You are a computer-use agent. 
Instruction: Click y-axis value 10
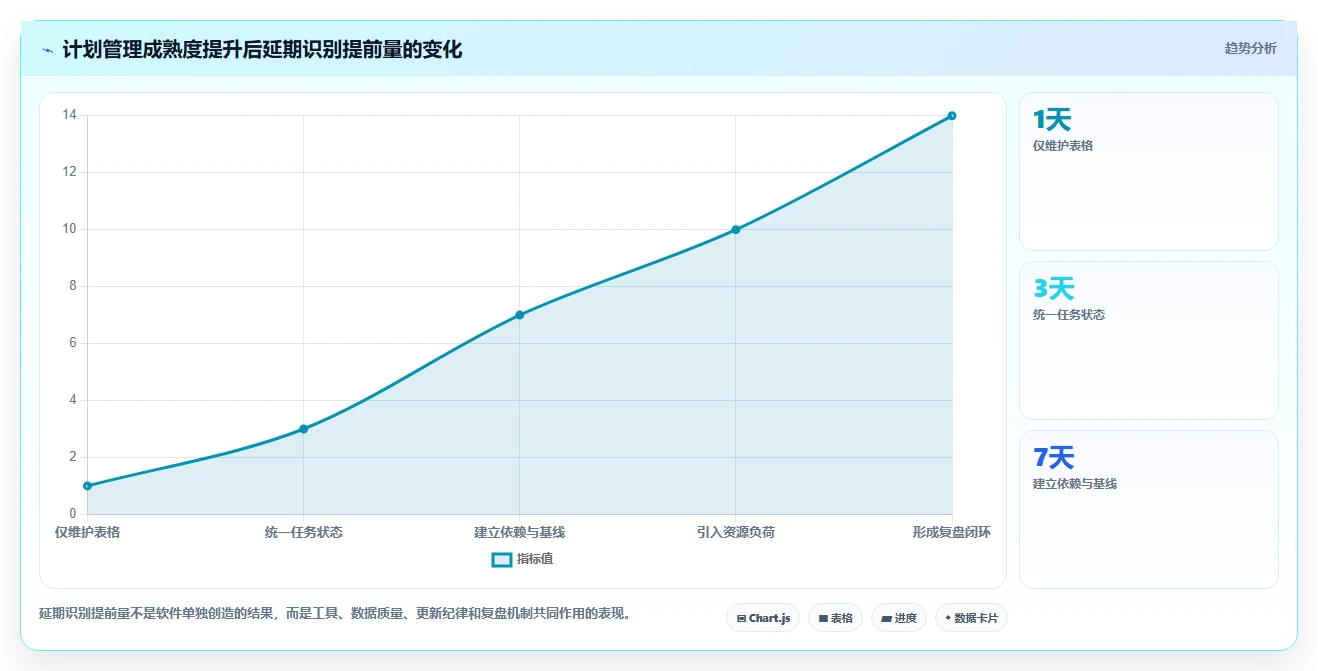click(69, 229)
